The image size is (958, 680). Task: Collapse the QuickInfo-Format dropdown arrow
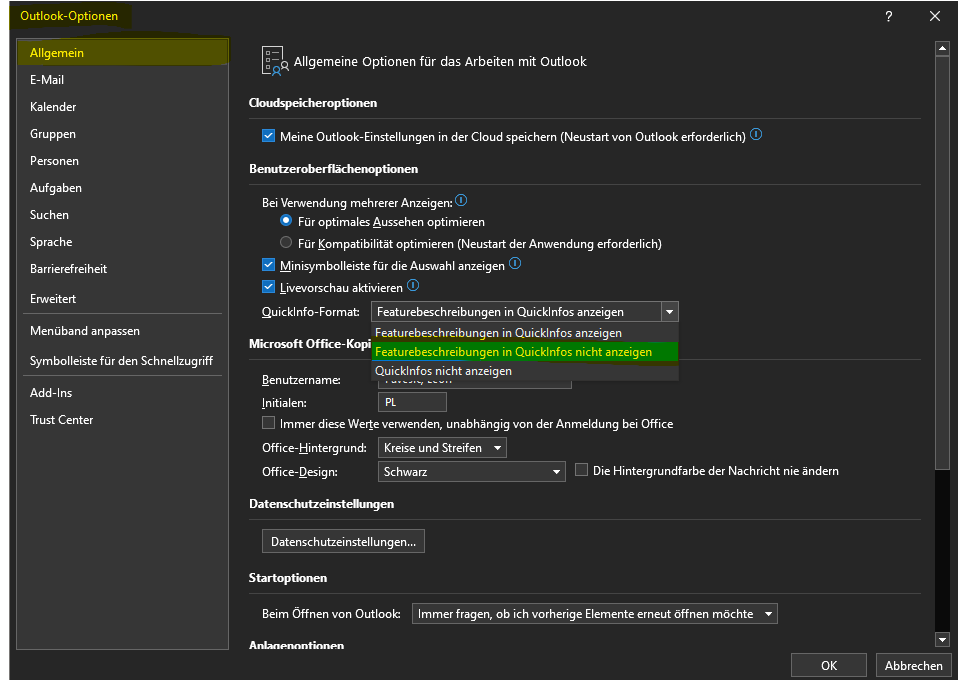click(670, 312)
